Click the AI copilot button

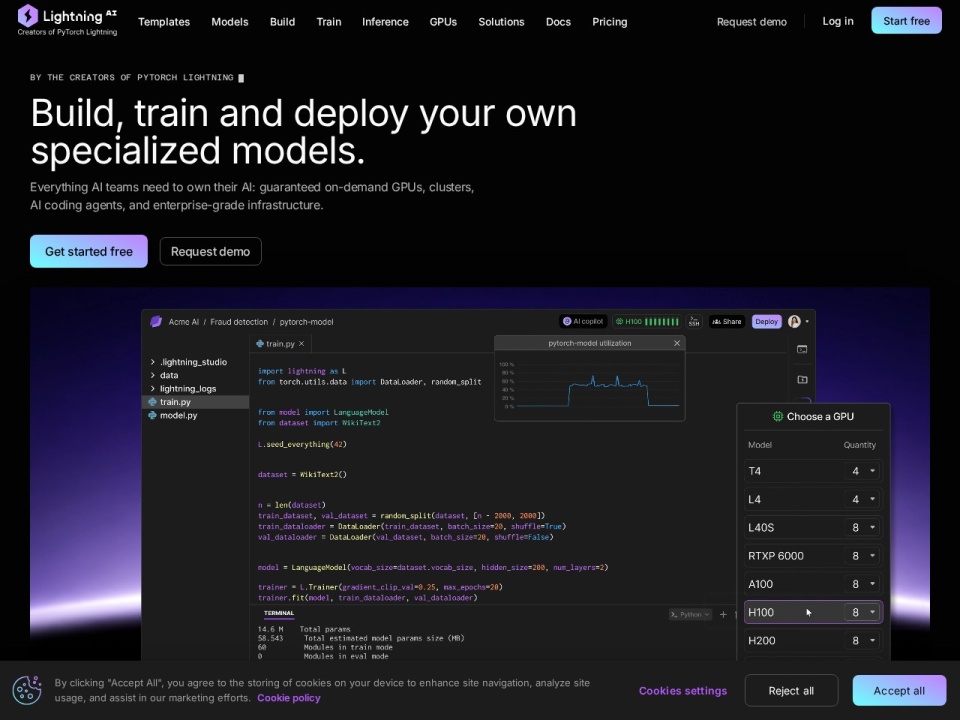click(x=583, y=321)
